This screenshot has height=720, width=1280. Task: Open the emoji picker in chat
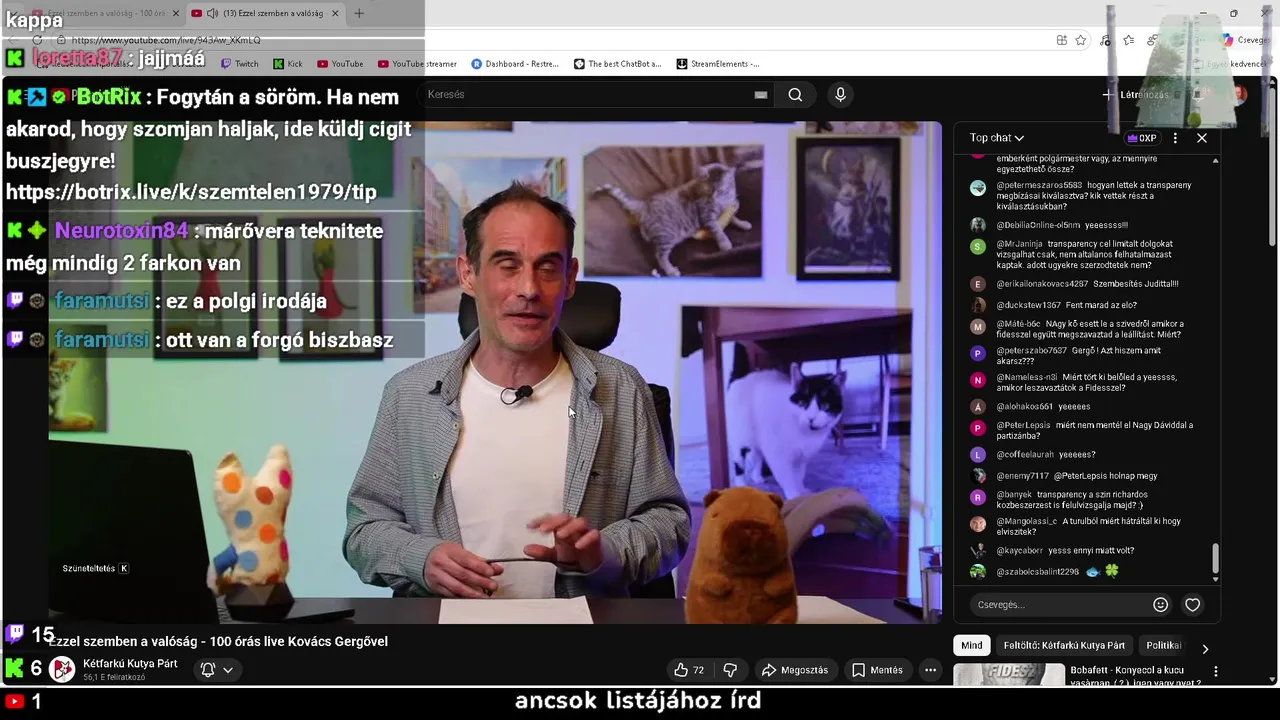click(x=1160, y=605)
